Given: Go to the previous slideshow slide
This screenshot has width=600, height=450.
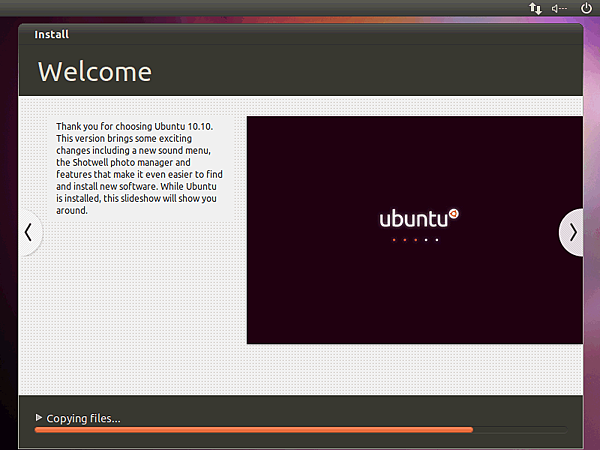Looking at the screenshot, I should 29,232.
